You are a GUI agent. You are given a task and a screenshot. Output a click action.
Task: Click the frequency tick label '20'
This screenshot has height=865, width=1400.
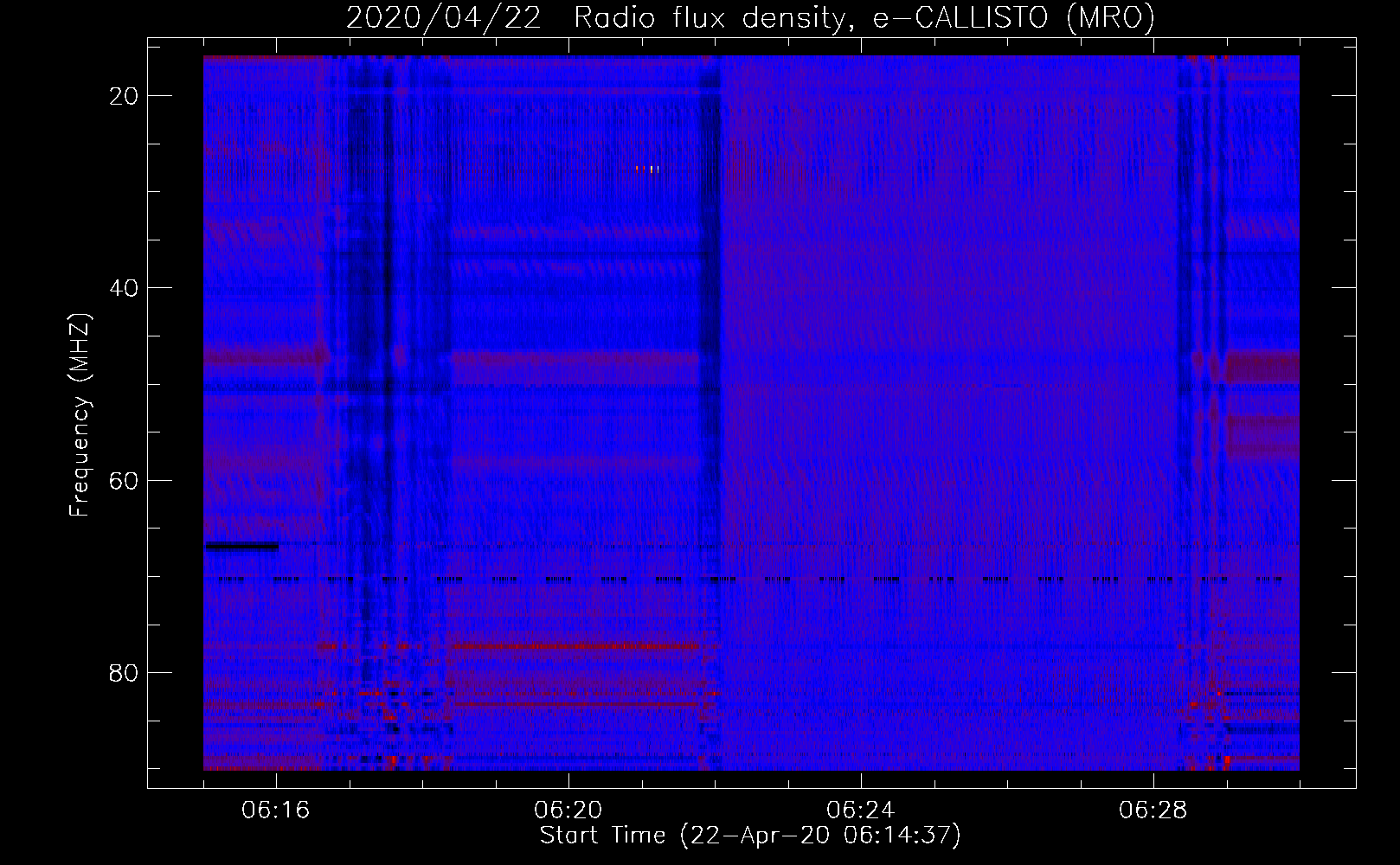point(125,96)
